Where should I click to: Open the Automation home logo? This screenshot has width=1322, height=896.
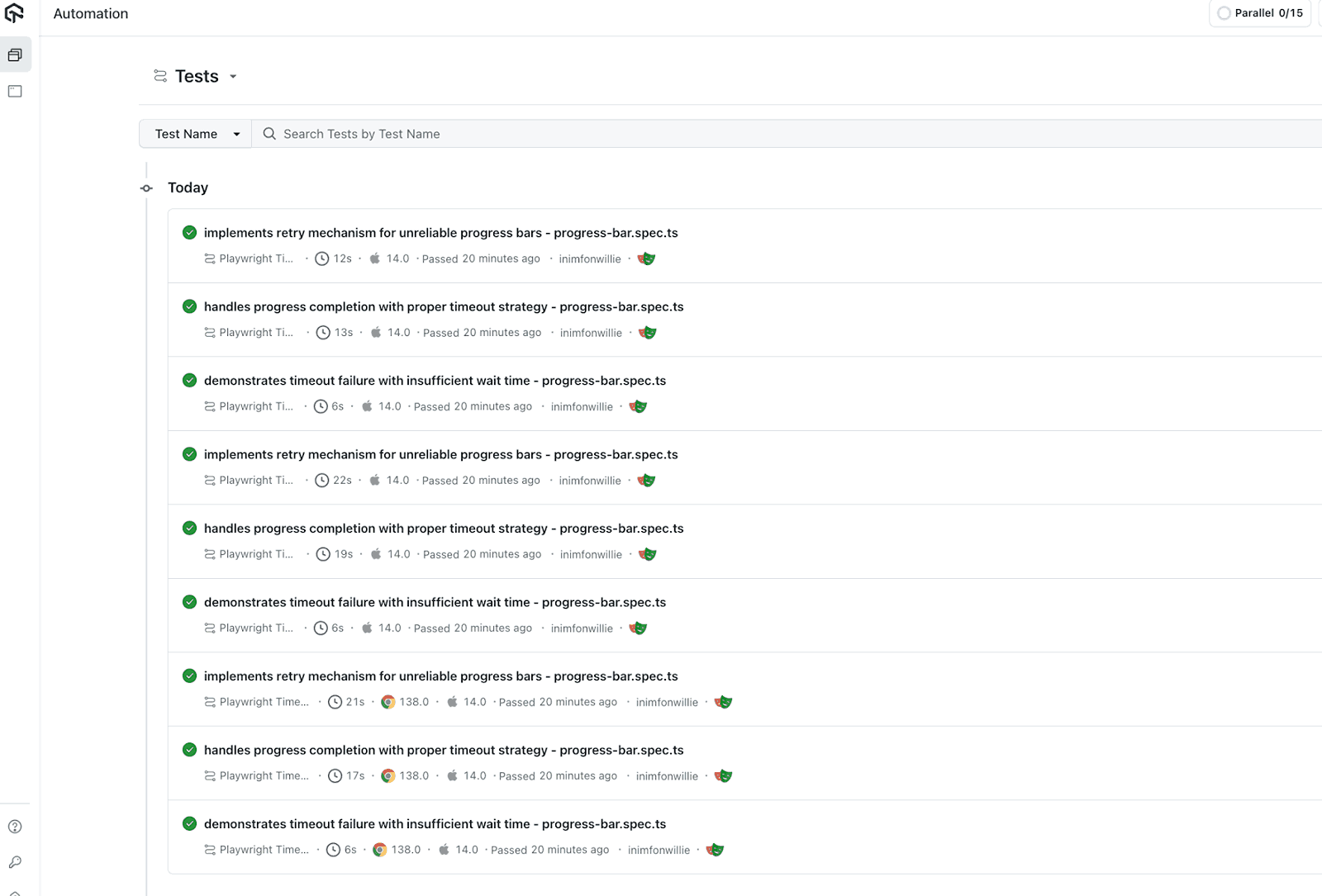[17, 13]
